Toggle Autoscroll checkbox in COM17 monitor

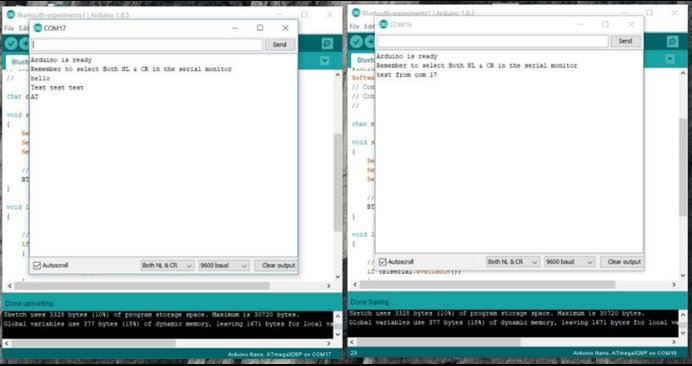pyautogui.click(x=37, y=265)
